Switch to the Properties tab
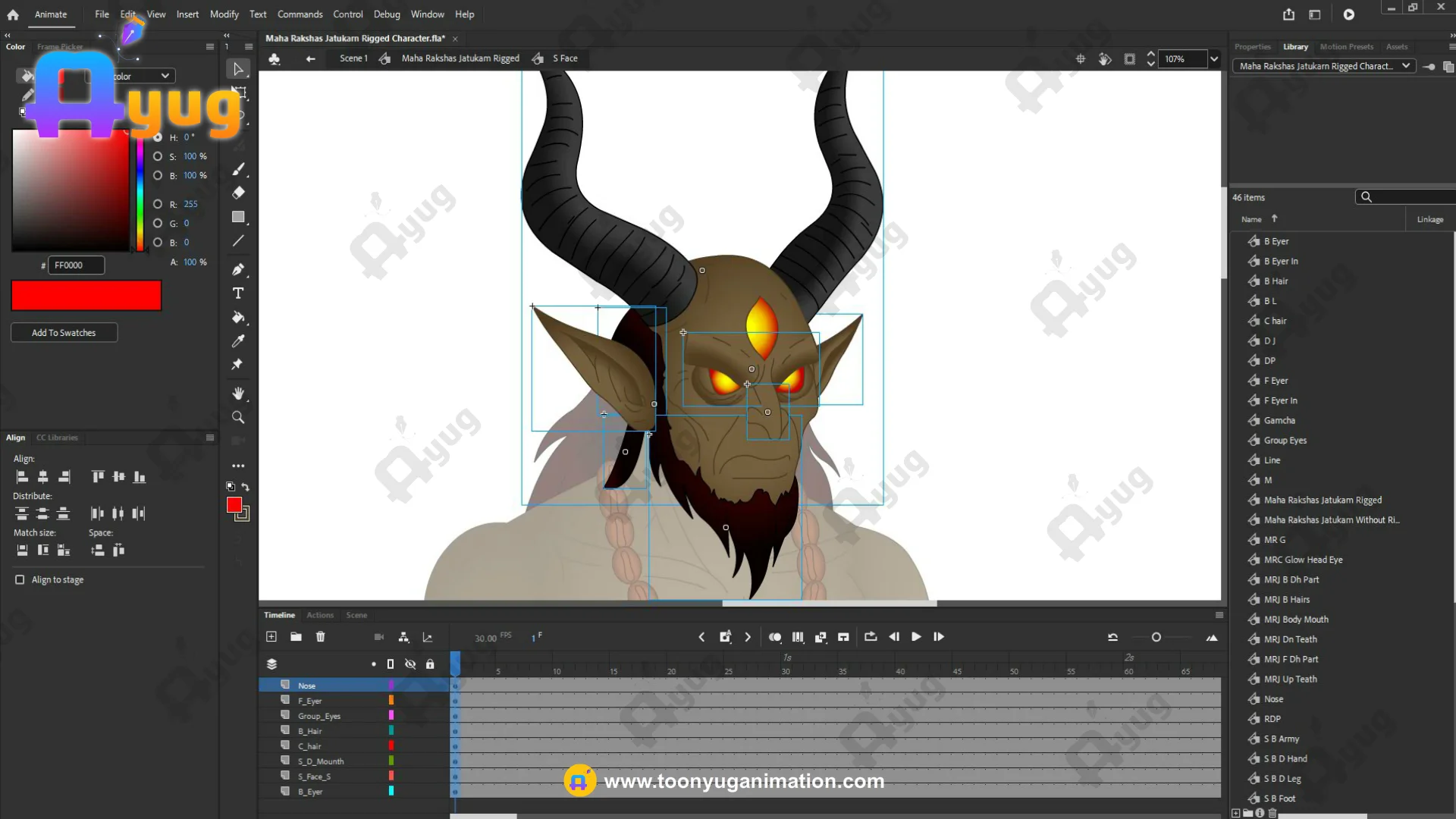The image size is (1456, 819). coord(1252,47)
